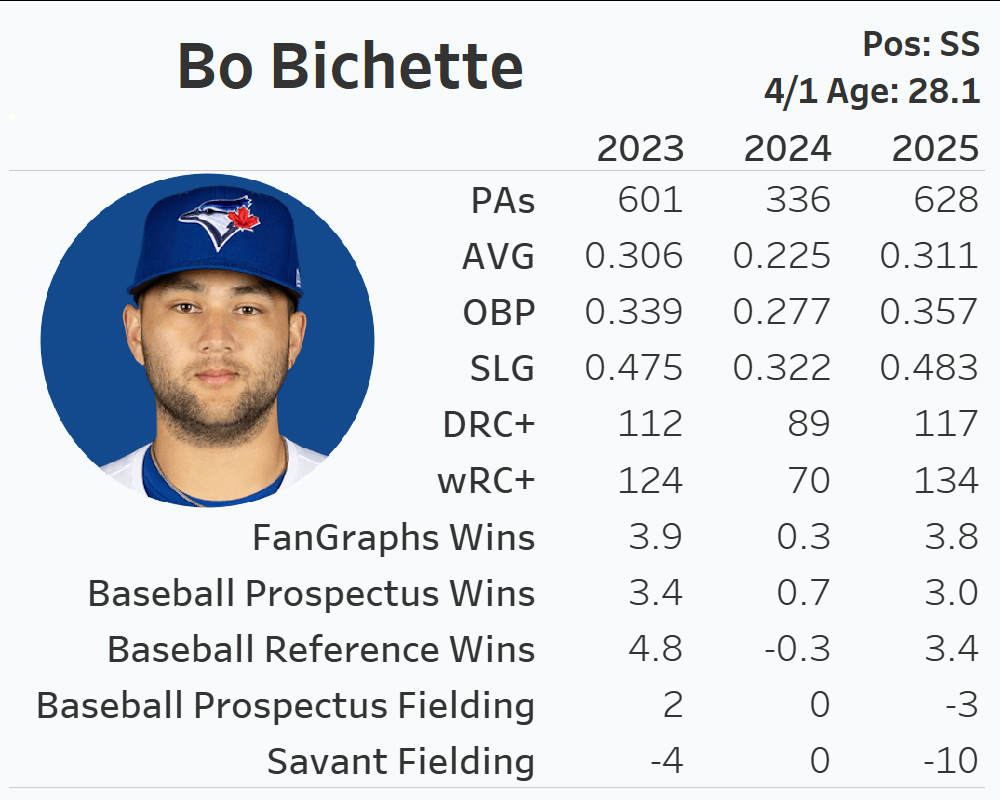Click the Baseball Prospectus Wins label
This screenshot has height=800, width=1000.
click(311, 594)
